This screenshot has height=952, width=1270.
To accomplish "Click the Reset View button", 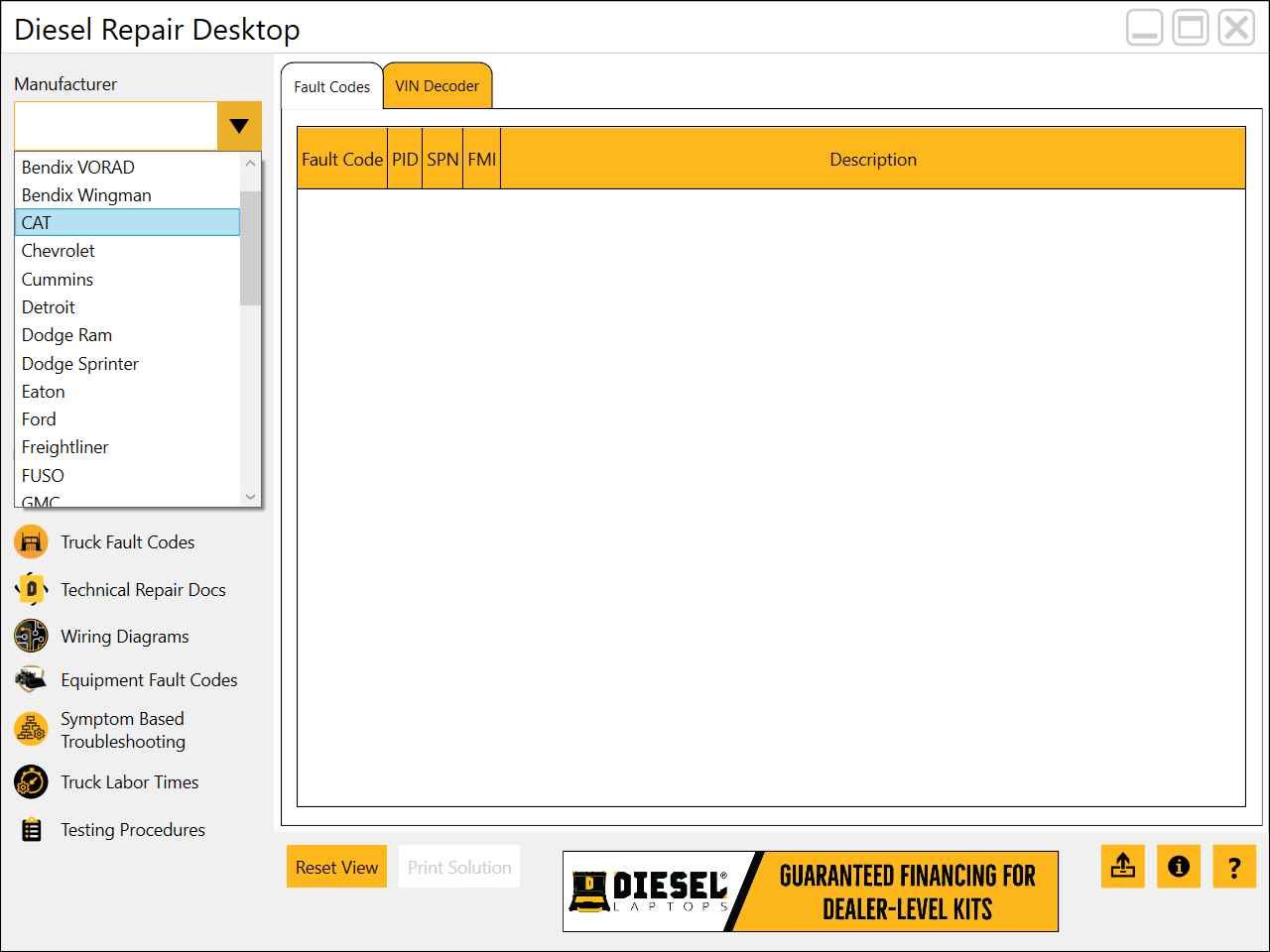I will (336, 867).
